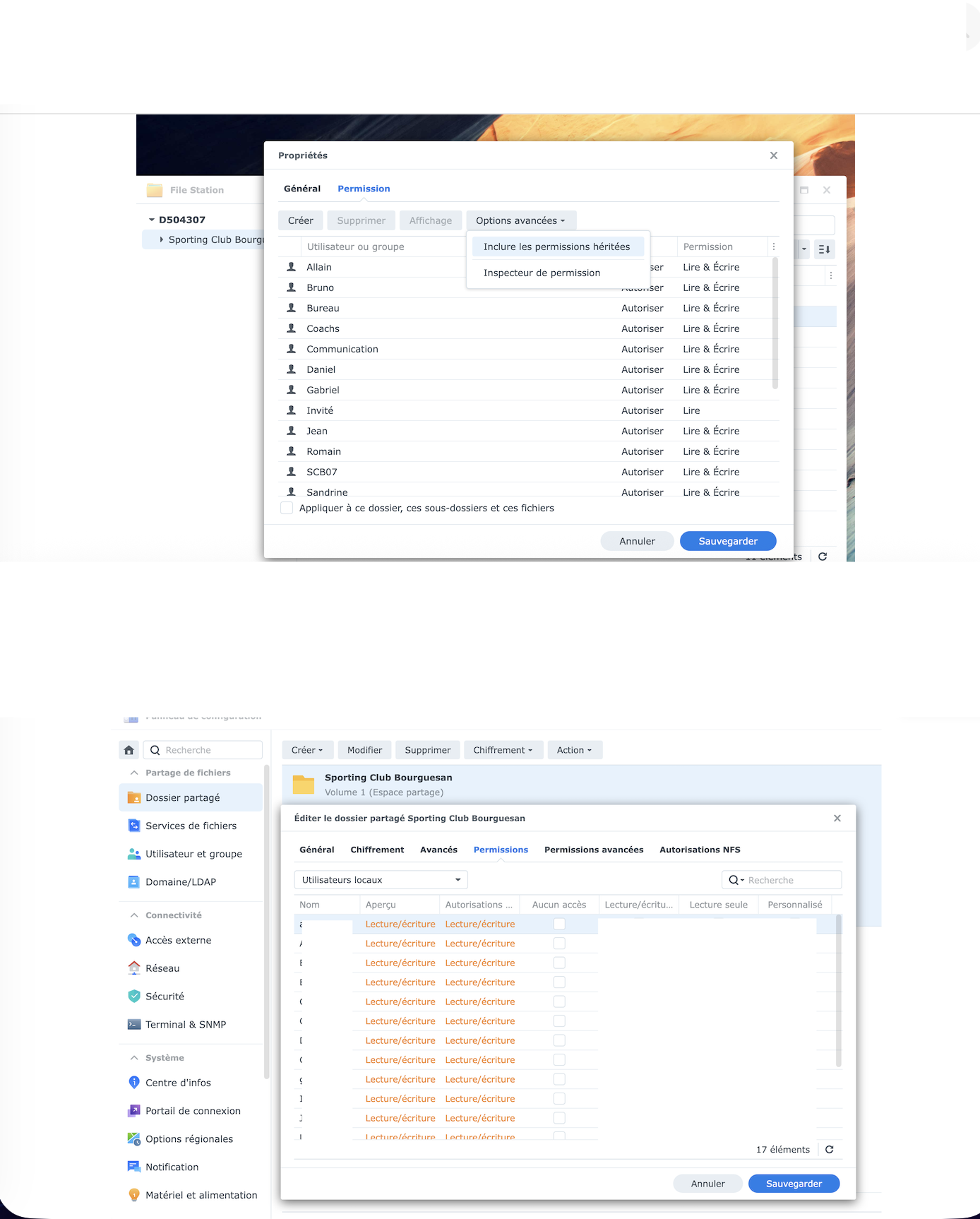The width and height of the screenshot is (980, 1219).
Task: Check Appliquer à ce dossier, ces sous-dossiers
Action: [x=287, y=508]
